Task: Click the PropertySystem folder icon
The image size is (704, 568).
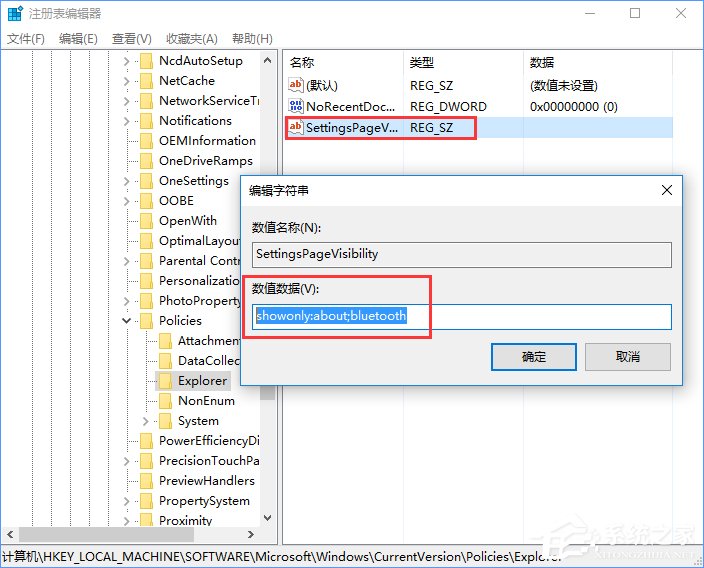Action: [x=146, y=501]
